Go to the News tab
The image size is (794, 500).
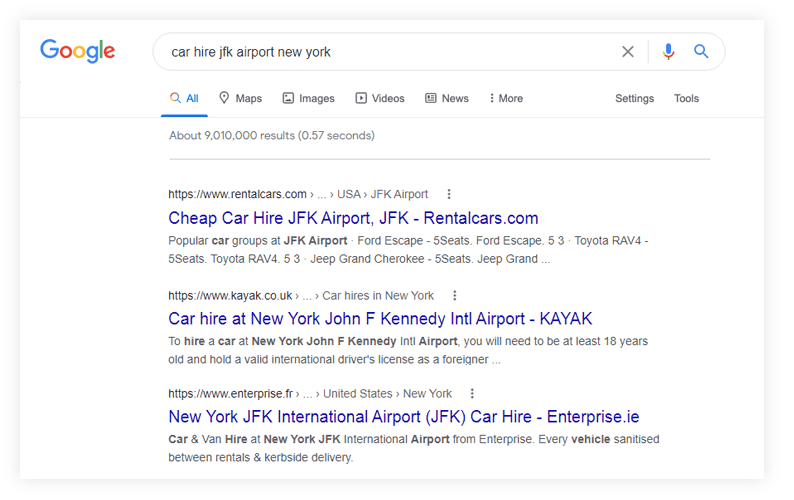(446, 98)
